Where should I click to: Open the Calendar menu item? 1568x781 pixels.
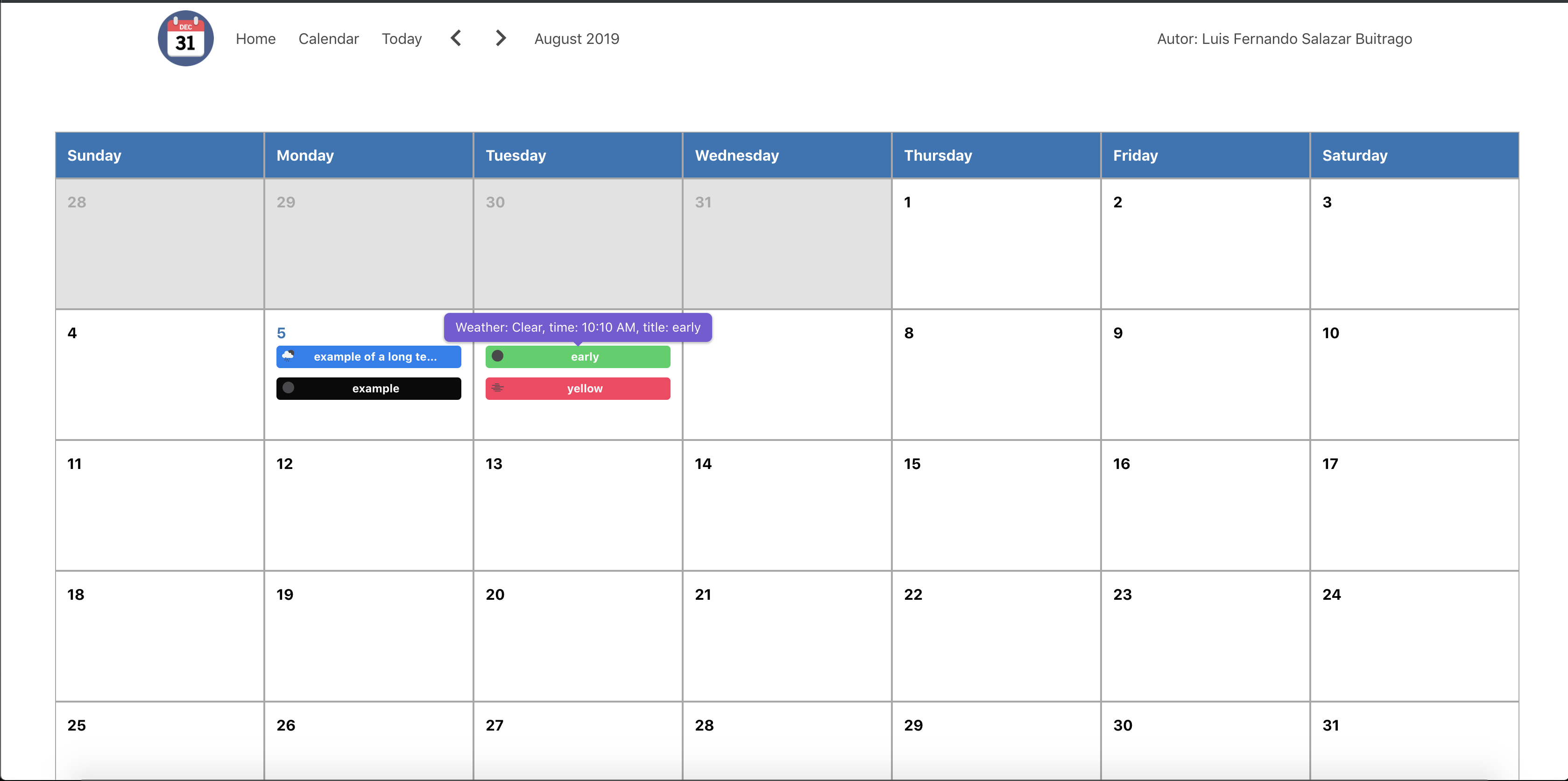point(329,39)
